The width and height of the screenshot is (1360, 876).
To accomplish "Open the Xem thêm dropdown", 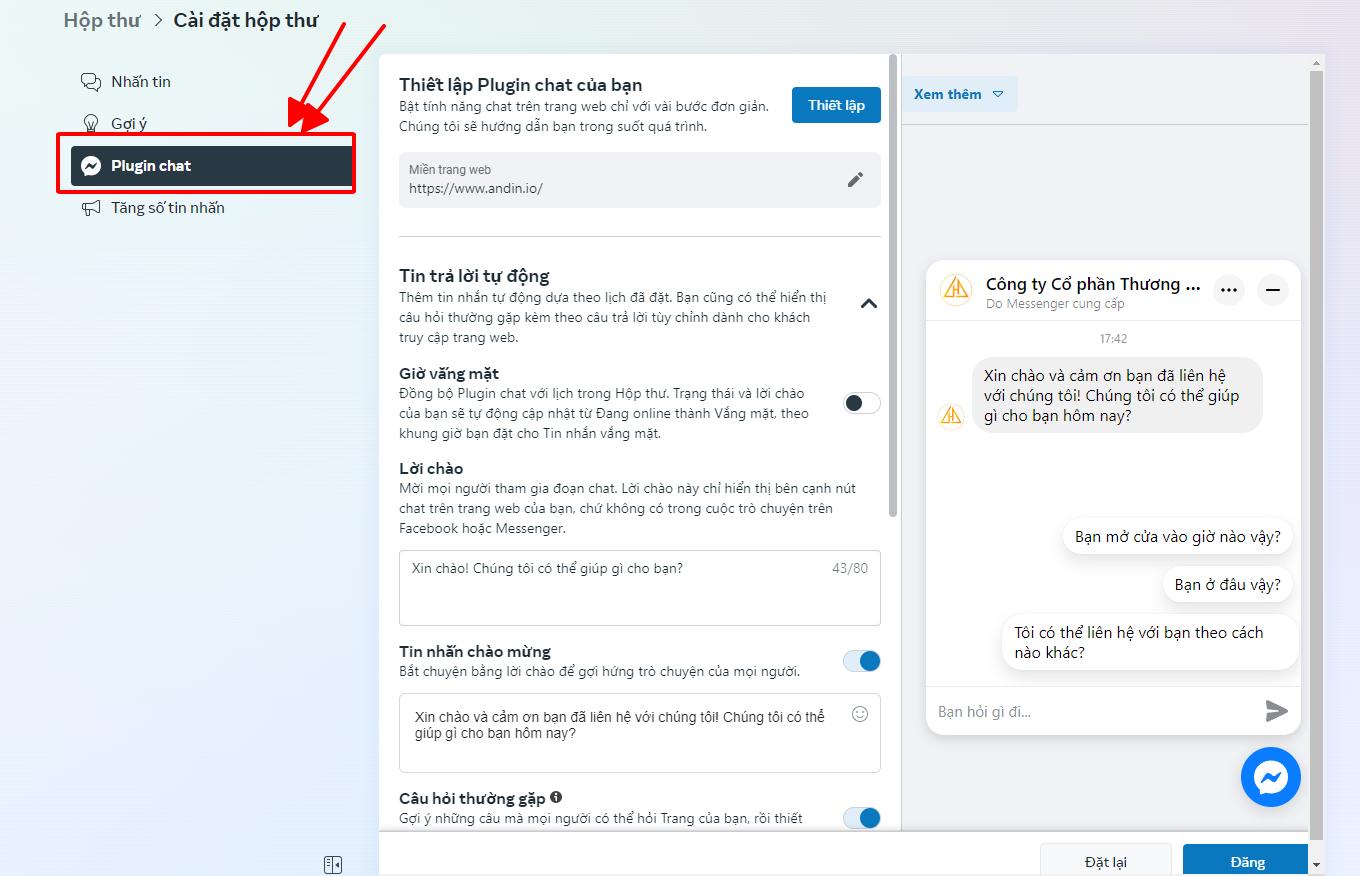I will 959,94.
